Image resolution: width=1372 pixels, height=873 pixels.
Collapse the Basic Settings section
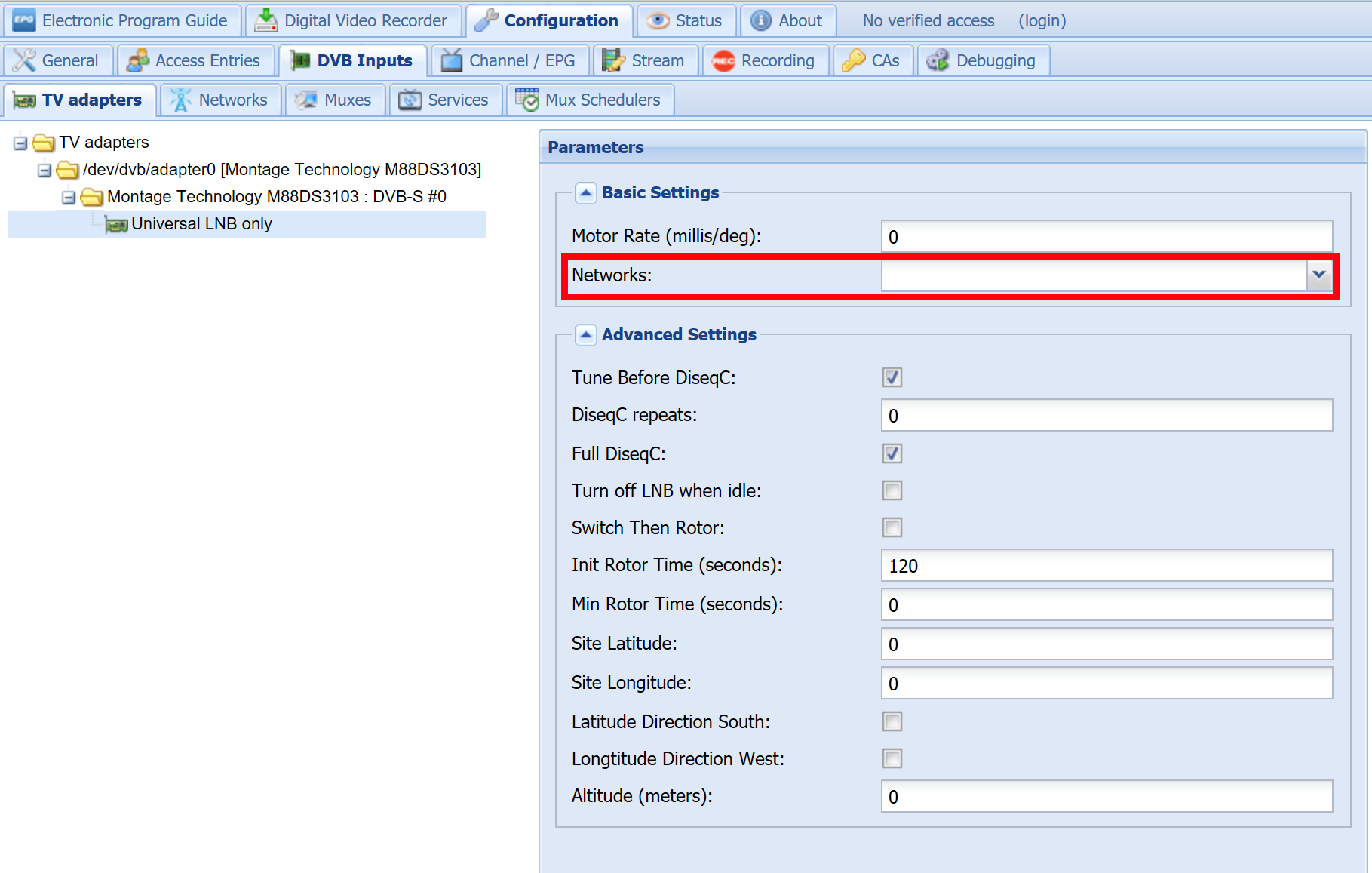[x=586, y=193]
